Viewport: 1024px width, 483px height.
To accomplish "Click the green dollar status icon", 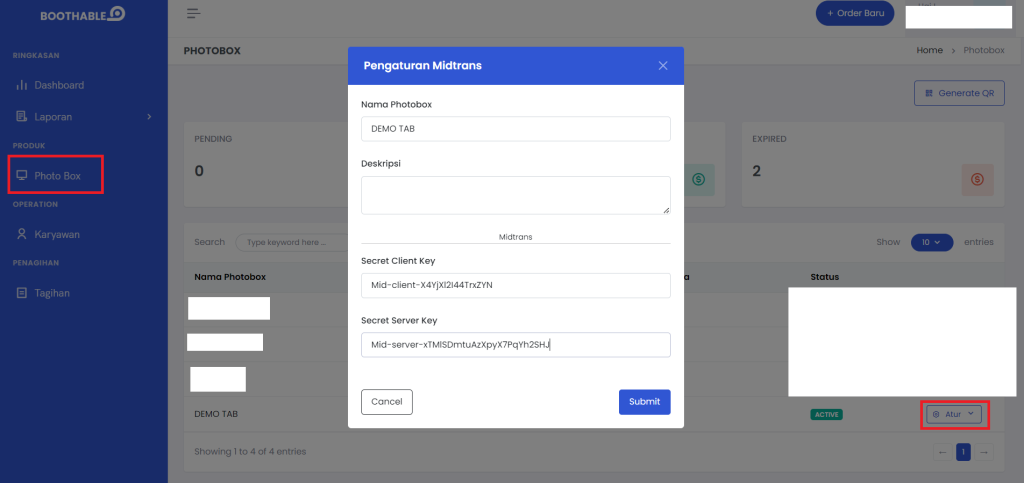I will coord(699,179).
